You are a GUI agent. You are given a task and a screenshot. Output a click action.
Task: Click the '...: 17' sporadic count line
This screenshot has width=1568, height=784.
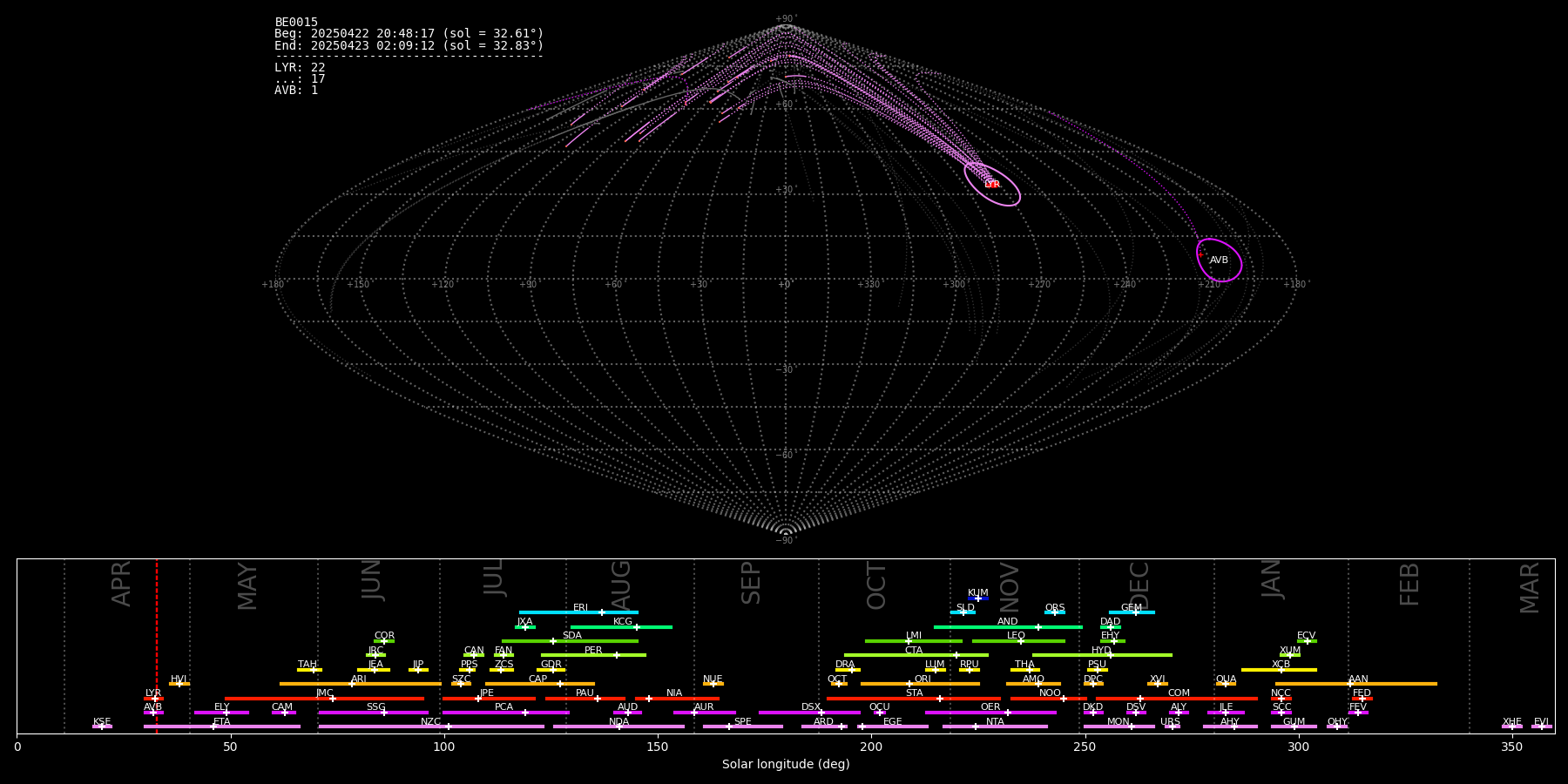point(300,78)
